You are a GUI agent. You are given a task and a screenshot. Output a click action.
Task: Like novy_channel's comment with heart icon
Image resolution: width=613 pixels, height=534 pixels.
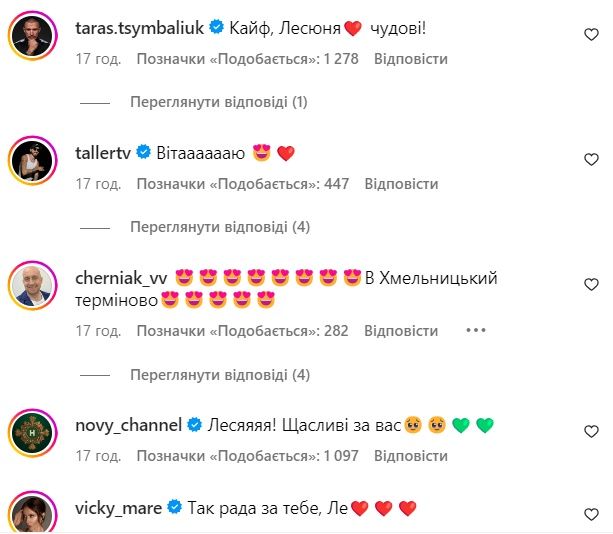[x=591, y=431]
